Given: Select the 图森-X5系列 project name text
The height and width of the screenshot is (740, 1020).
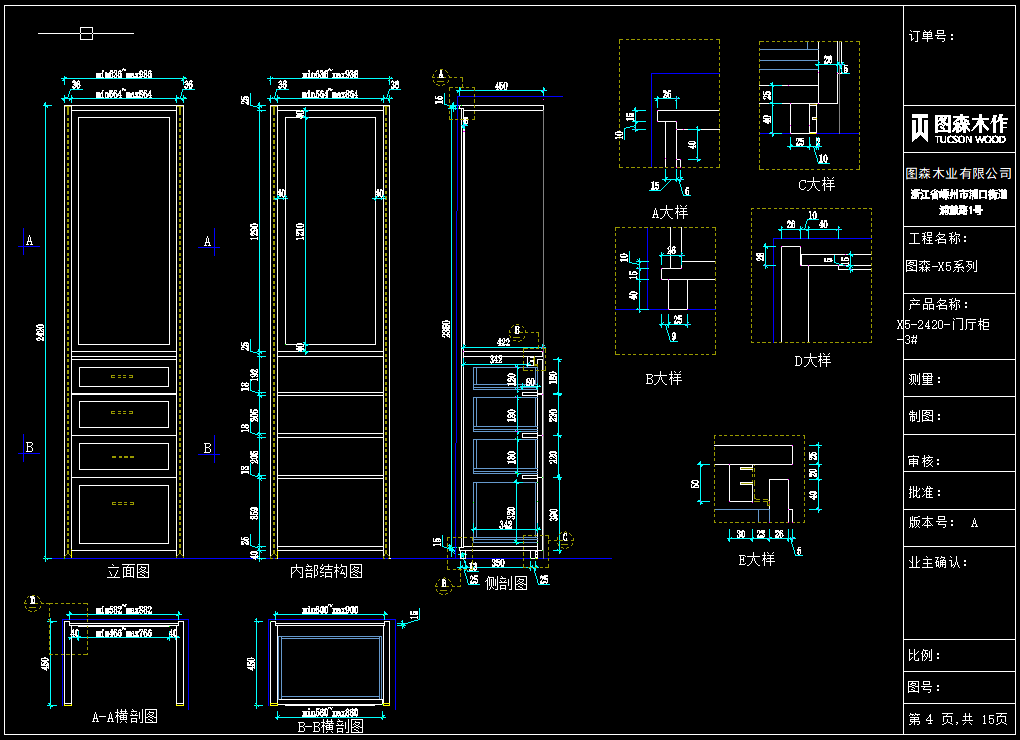Looking at the screenshot, I should coord(941,267).
